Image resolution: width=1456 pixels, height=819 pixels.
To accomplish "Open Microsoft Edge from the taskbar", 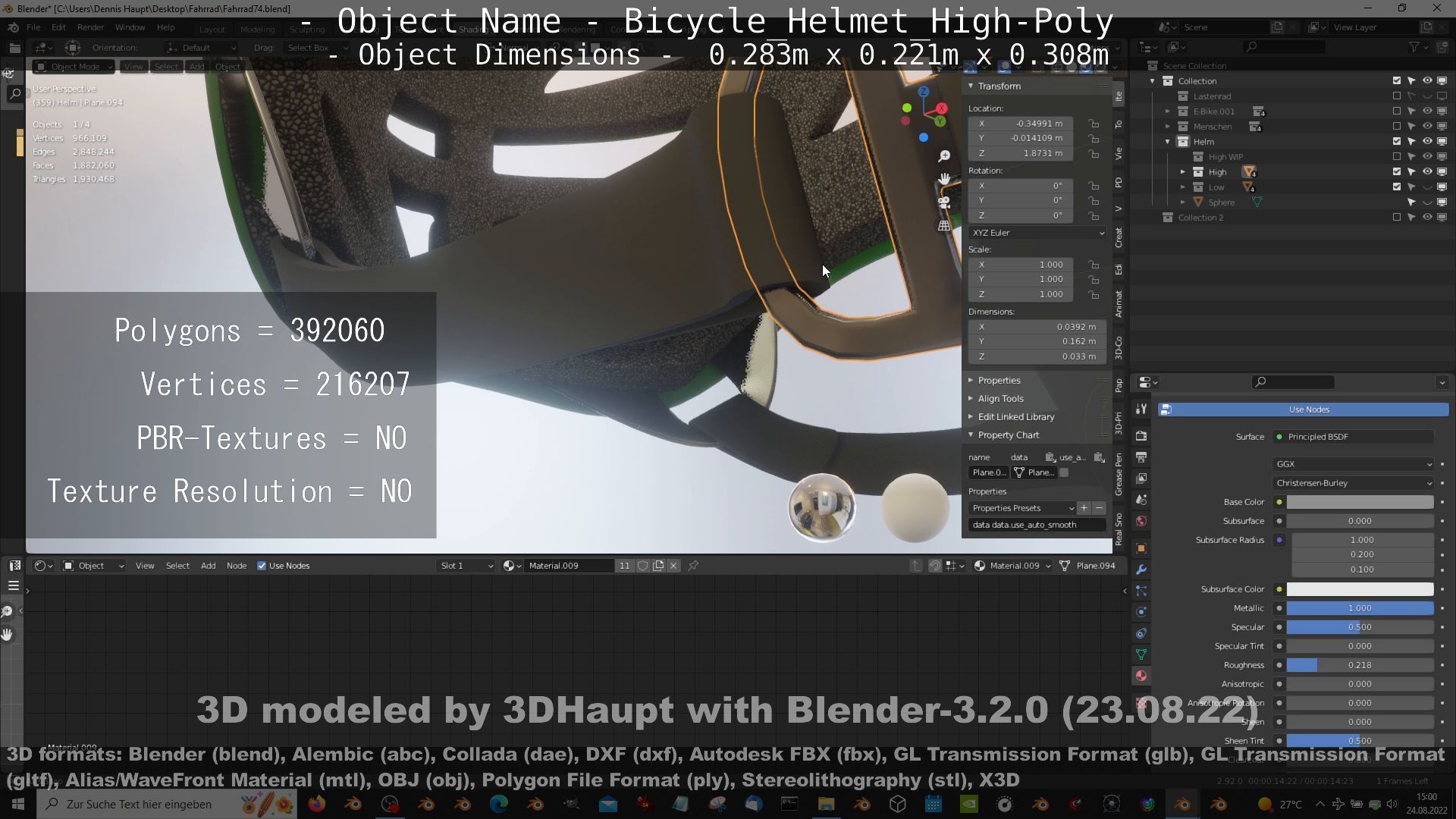I will click(x=499, y=804).
